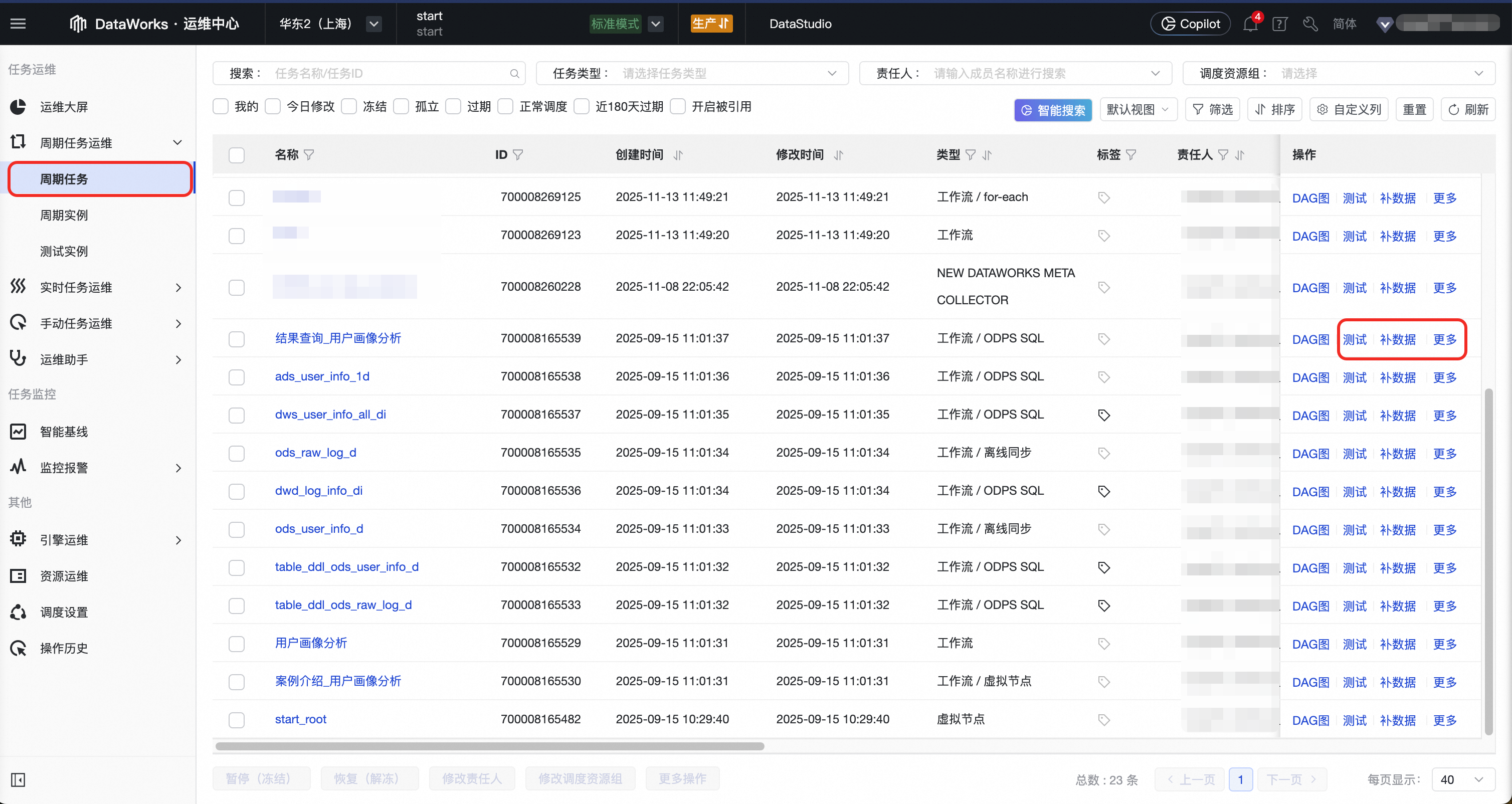Open 周期实例 in the sidebar
Viewport: 1512px width, 804px height.
click(64, 215)
